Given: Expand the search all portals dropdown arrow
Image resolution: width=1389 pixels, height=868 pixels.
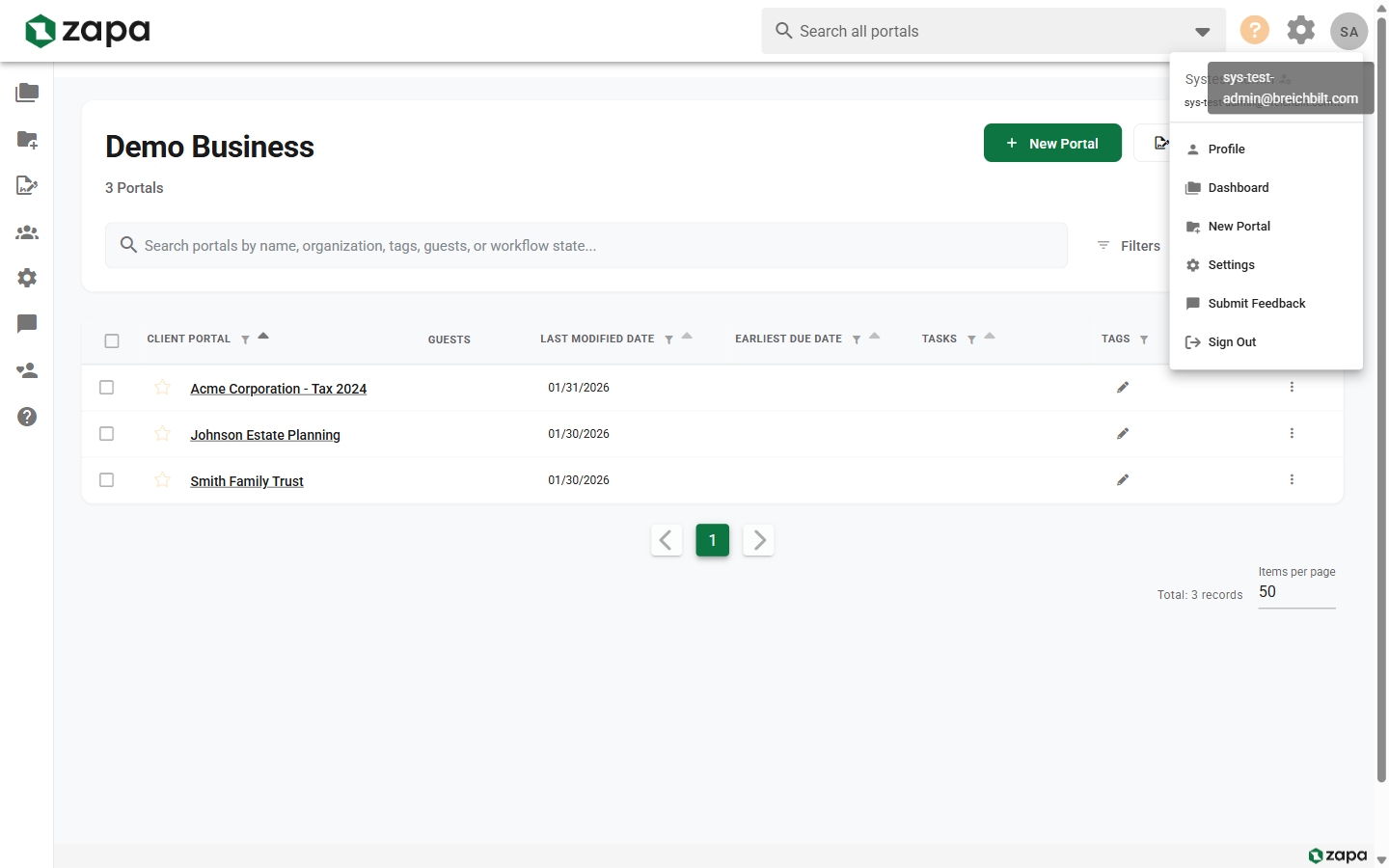Looking at the screenshot, I should click(x=1202, y=32).
